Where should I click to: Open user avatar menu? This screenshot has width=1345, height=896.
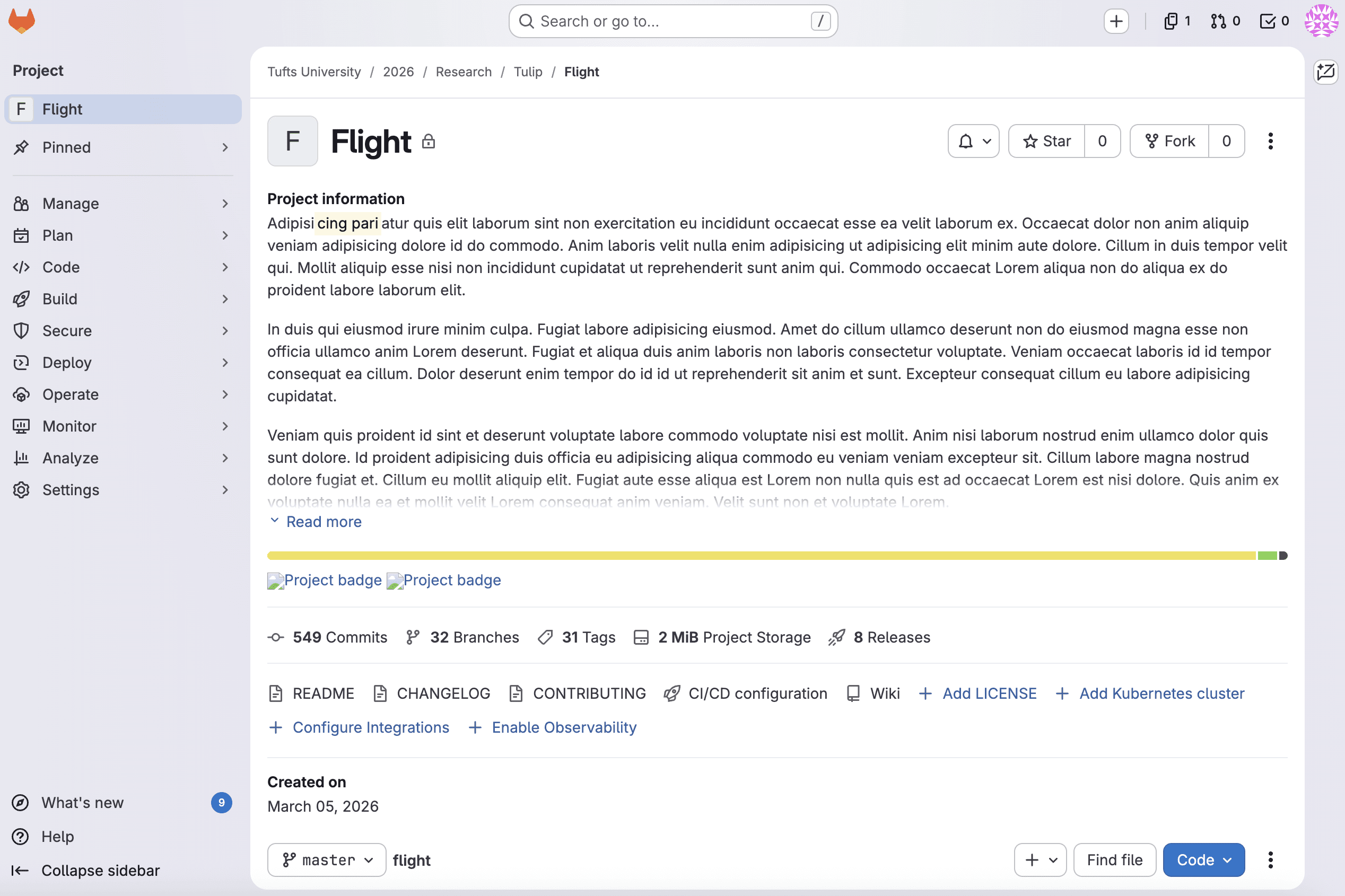tap(1321, 21)
